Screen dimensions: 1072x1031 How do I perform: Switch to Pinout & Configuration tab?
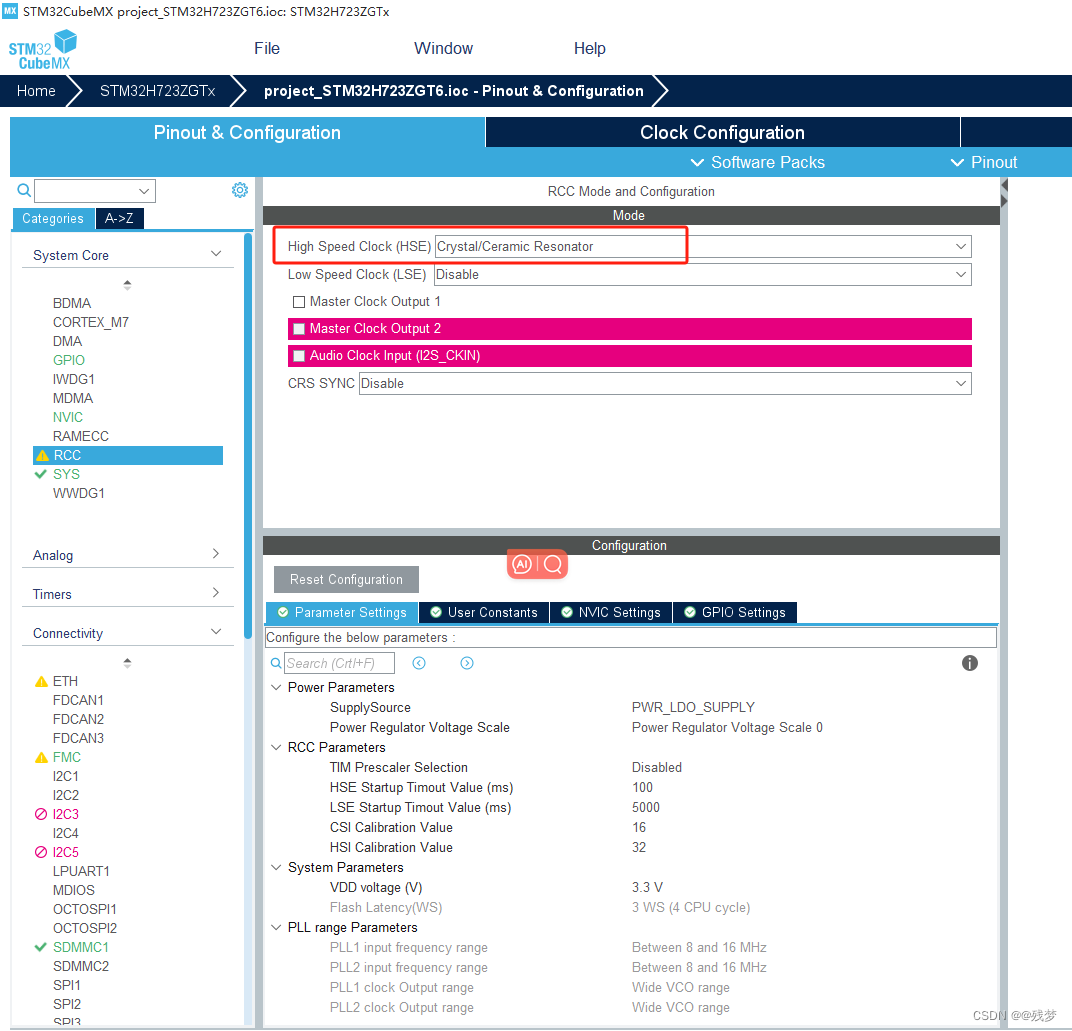(x=247, y=133)
